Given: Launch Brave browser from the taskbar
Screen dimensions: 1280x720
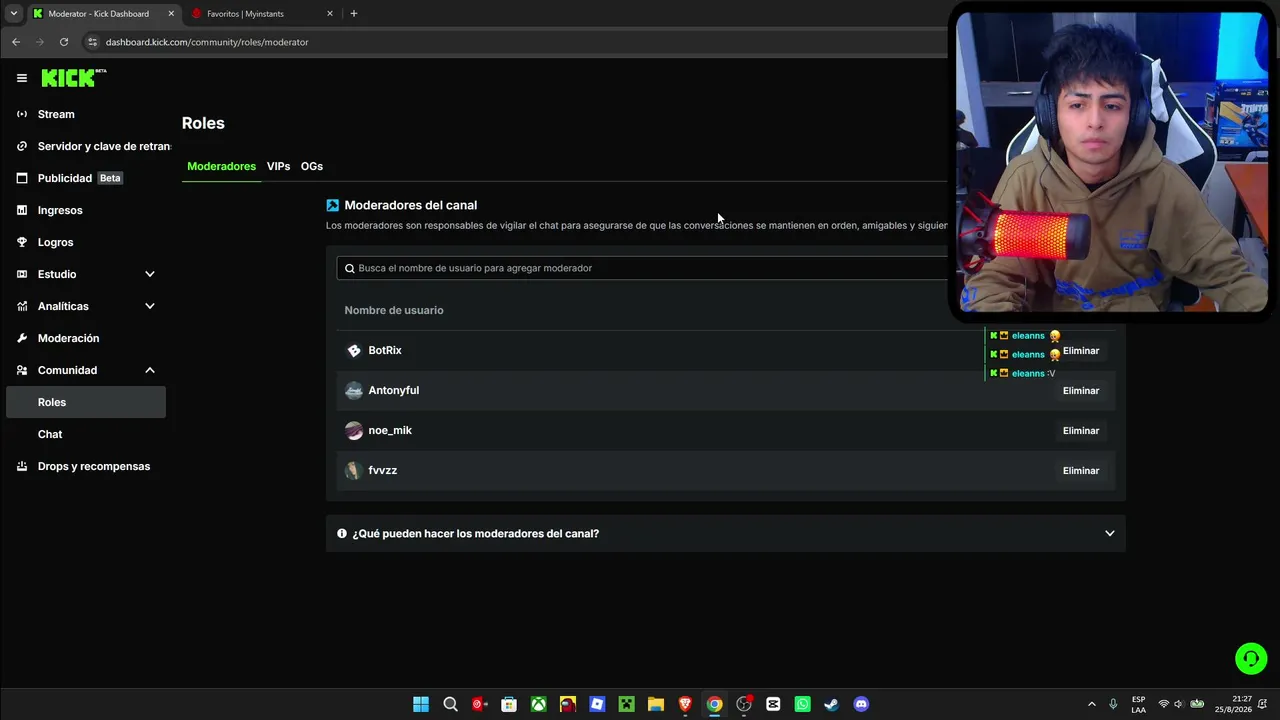Looking at the screenshot, I should [x=685, y=704].
